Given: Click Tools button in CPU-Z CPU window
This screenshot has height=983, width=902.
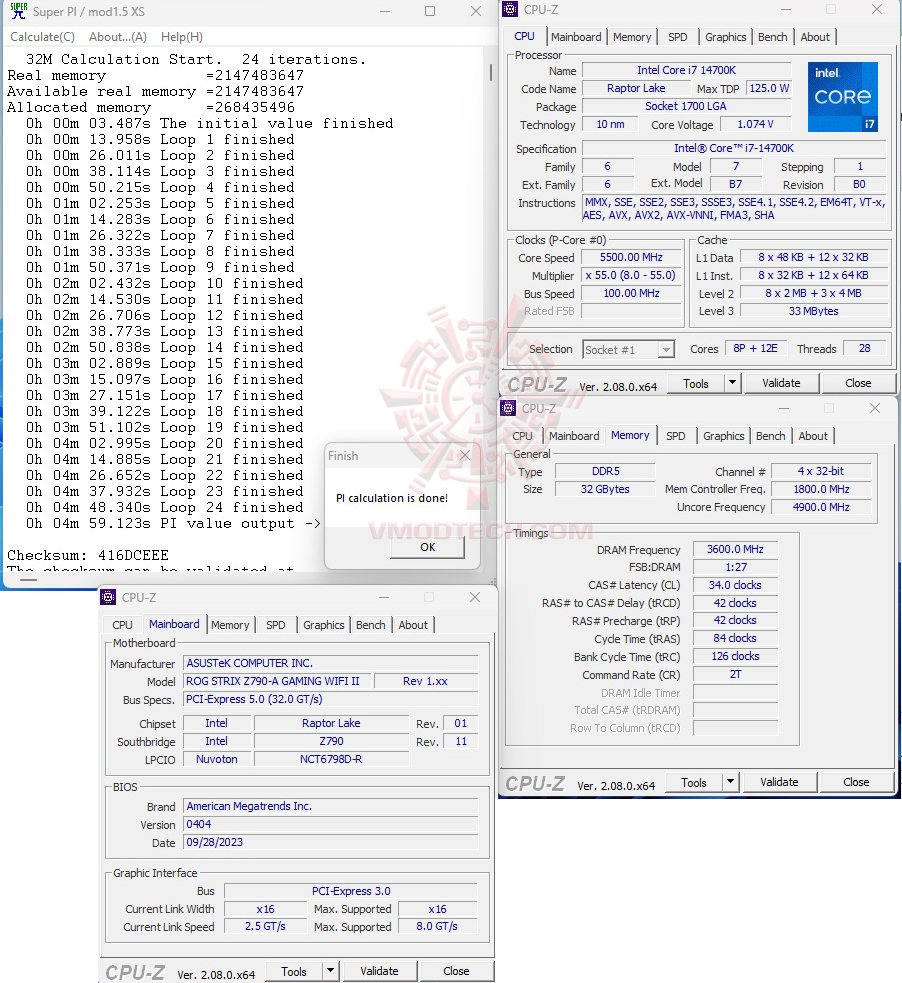Looking at the screenshot, I should [696, 383].
